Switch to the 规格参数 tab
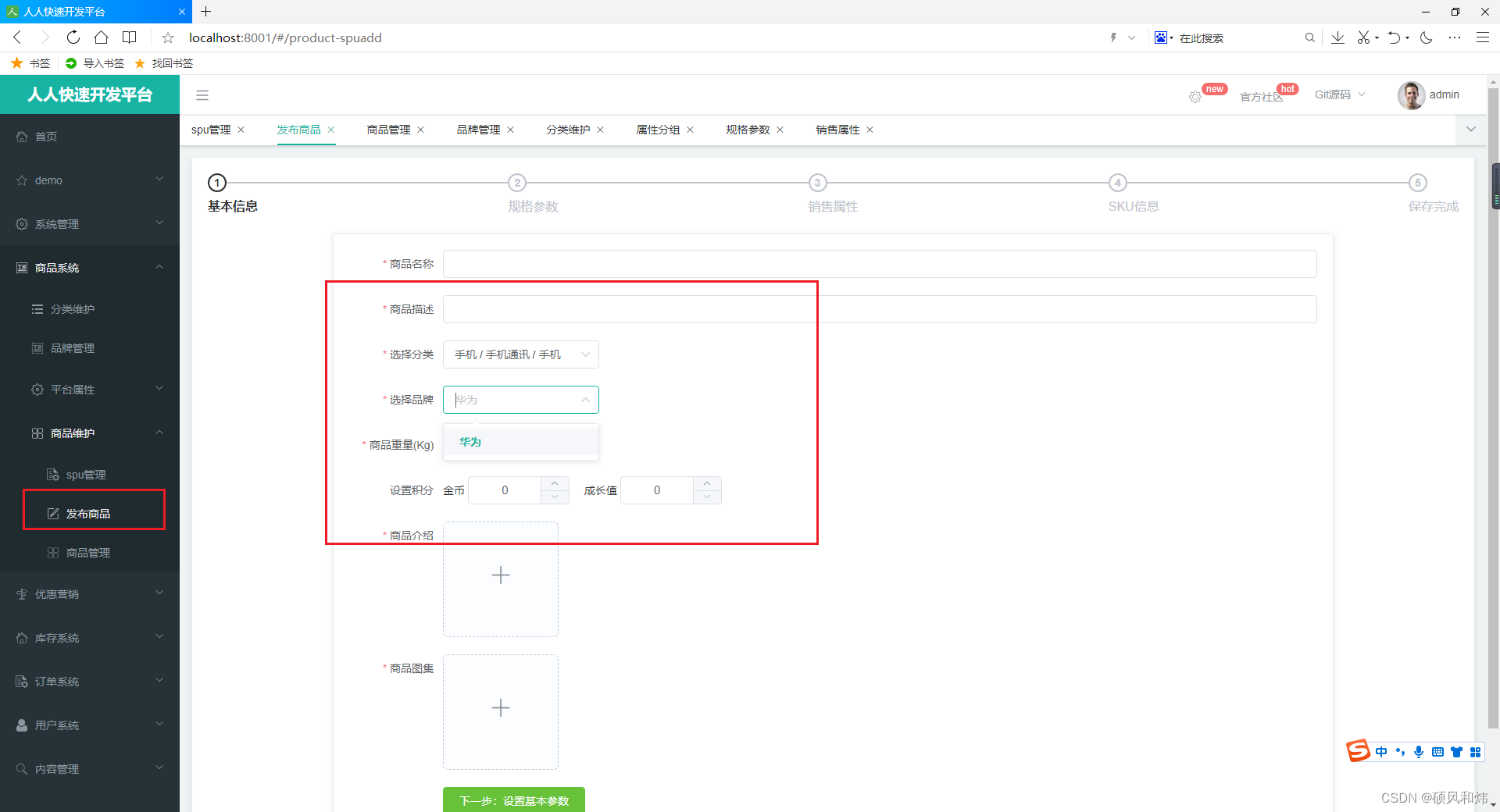 coord(748,130)
